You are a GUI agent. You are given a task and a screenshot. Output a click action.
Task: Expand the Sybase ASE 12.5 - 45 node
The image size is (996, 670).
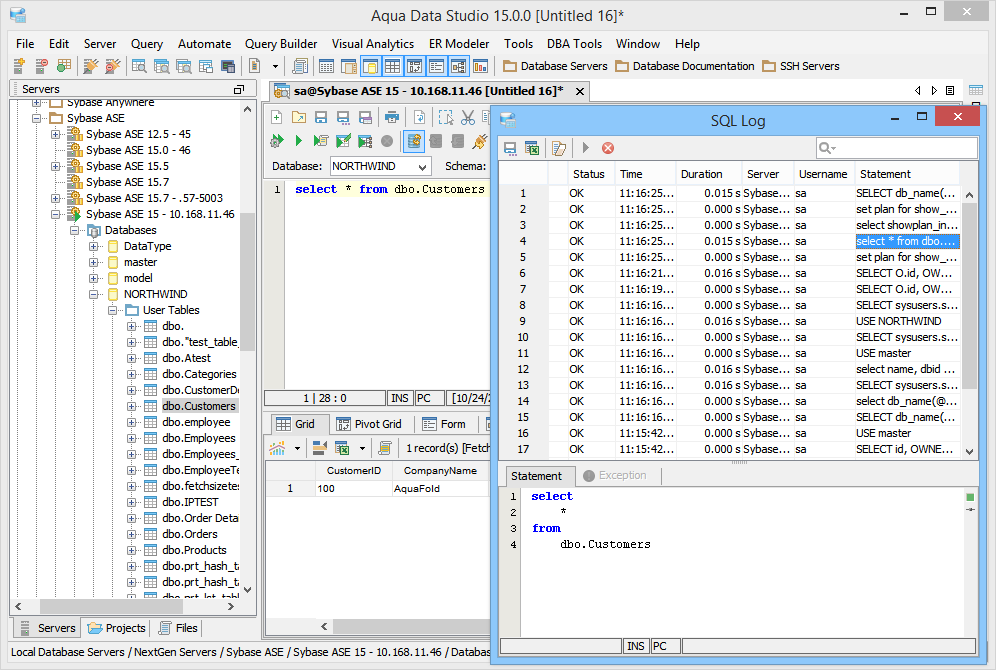55,134
